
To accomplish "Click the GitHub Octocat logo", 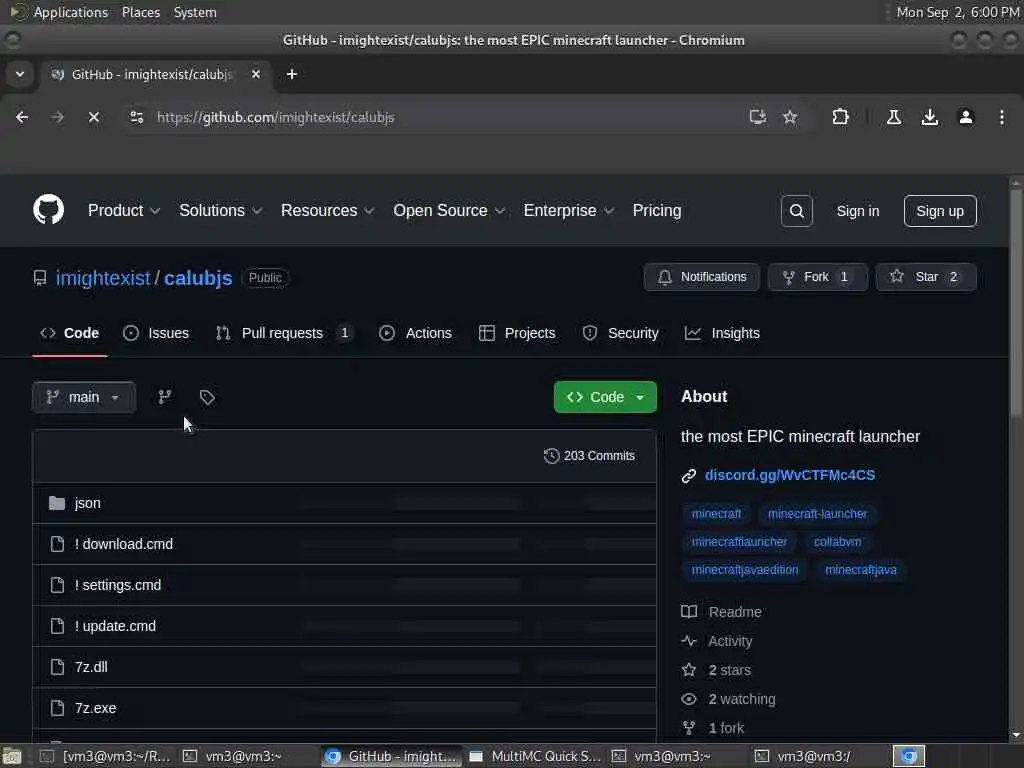I will (48, 210).
